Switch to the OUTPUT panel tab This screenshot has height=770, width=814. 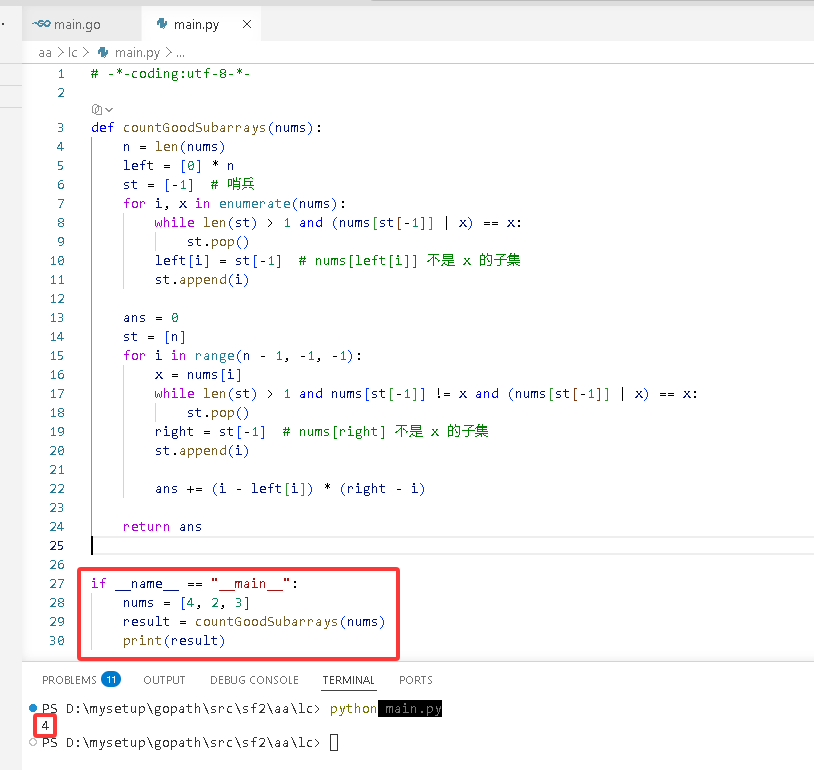pyautogui.click(x=164, y=680)
